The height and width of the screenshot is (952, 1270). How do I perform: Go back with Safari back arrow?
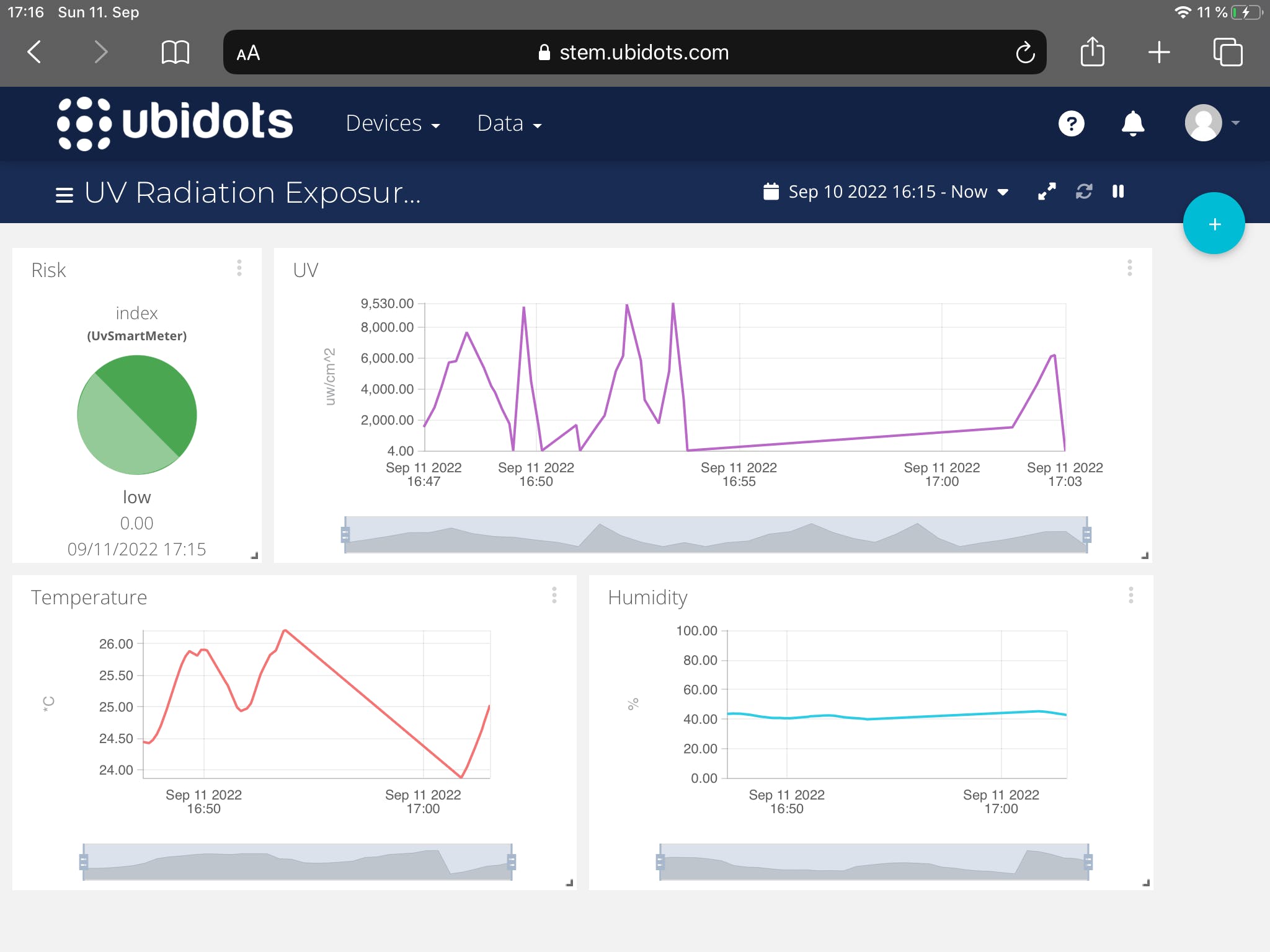[x=35, y=52]
